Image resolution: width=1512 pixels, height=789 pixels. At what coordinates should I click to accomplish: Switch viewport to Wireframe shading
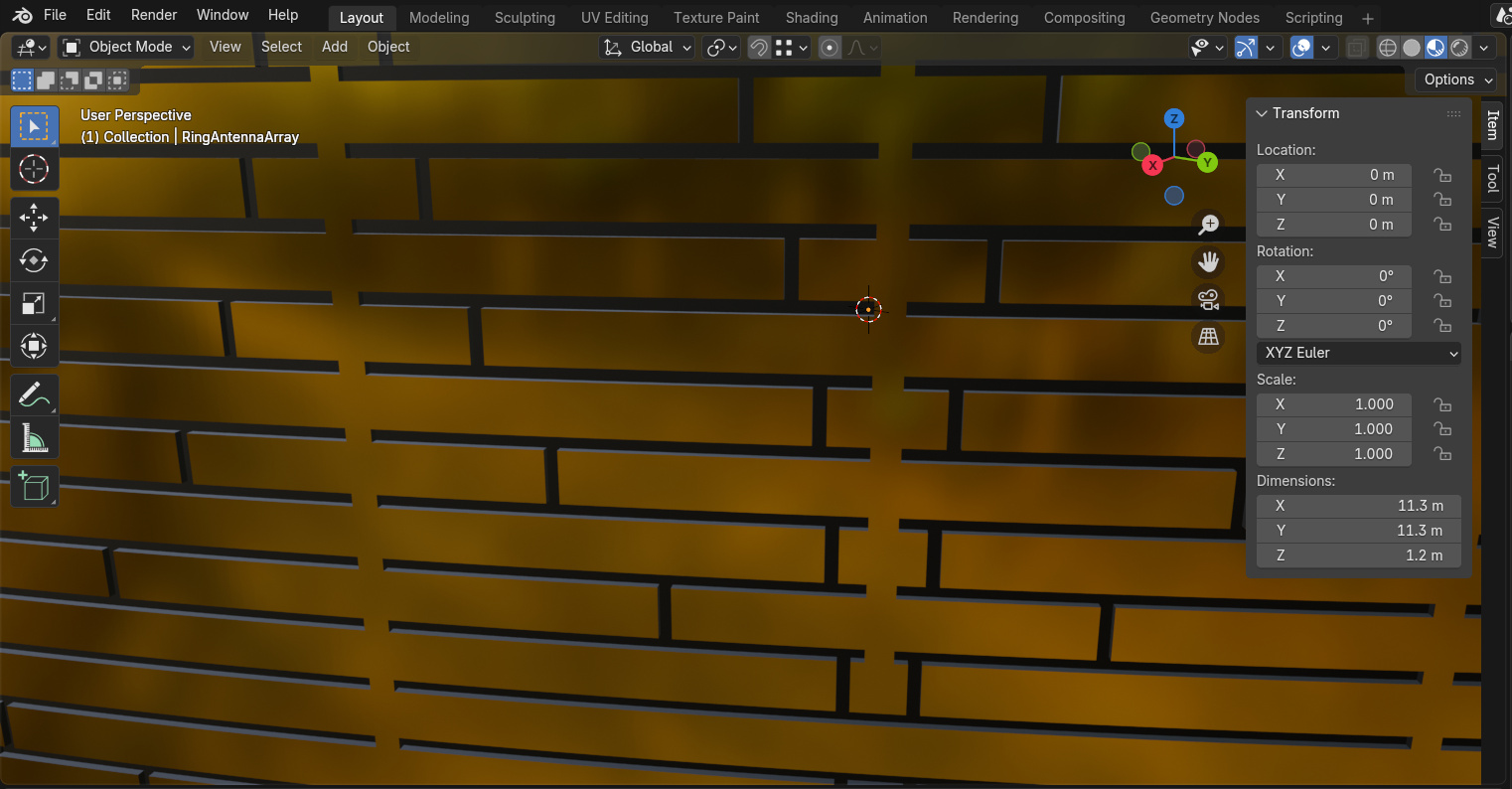point(1387,47)
